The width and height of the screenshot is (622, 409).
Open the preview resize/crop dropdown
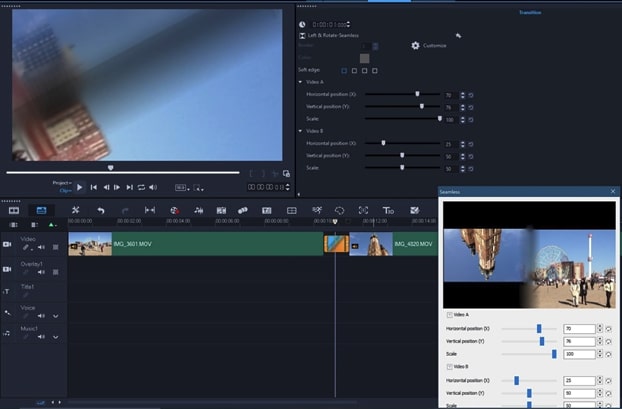[198, 188]
